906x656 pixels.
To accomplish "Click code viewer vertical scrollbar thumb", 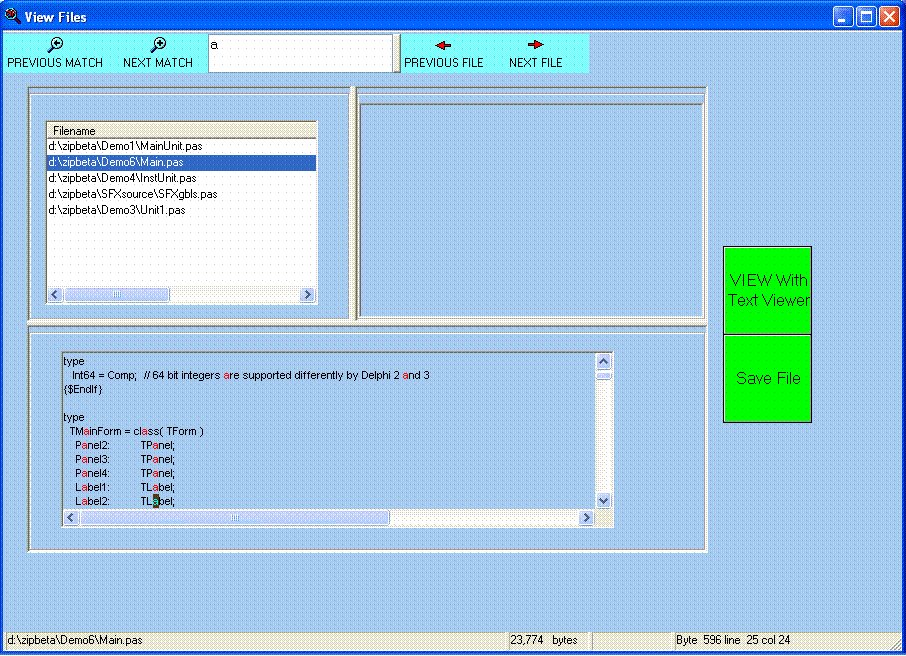I will point(603,376).
